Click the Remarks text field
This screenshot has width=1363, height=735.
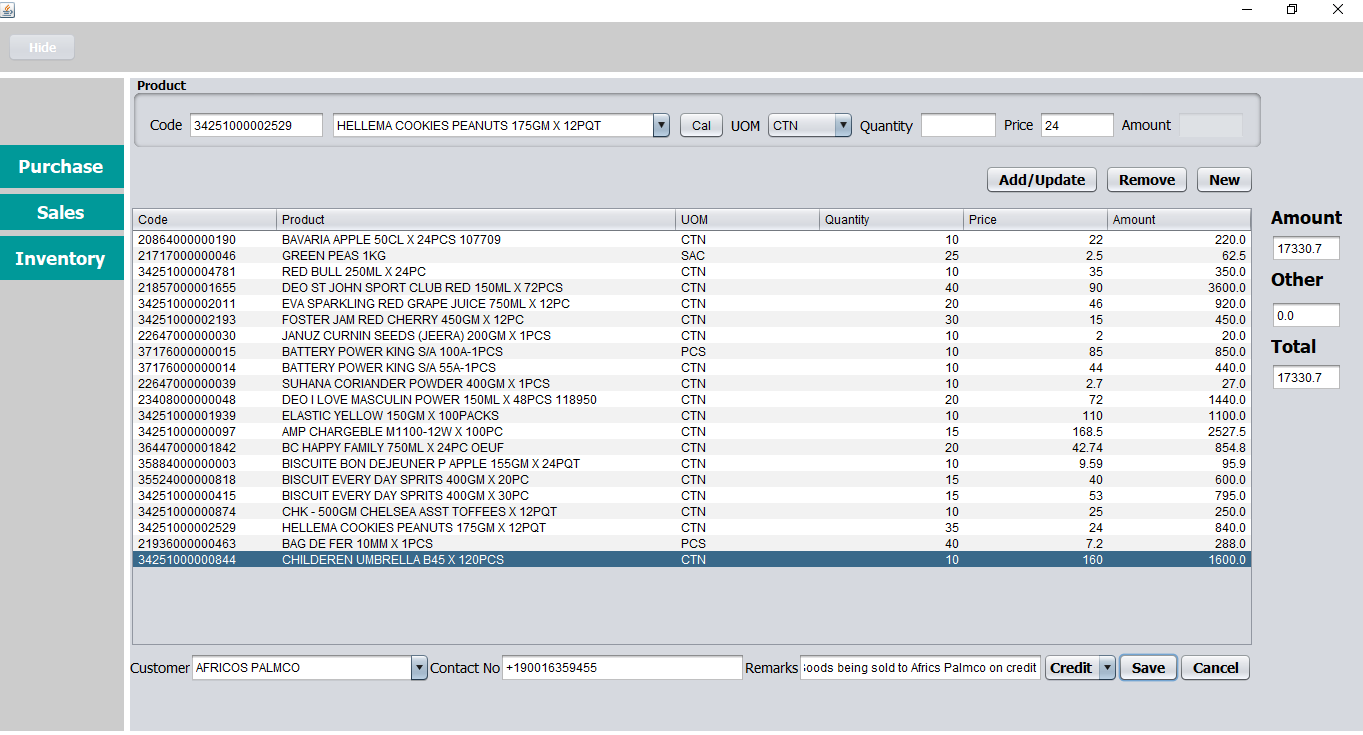[x=920, y=668]
